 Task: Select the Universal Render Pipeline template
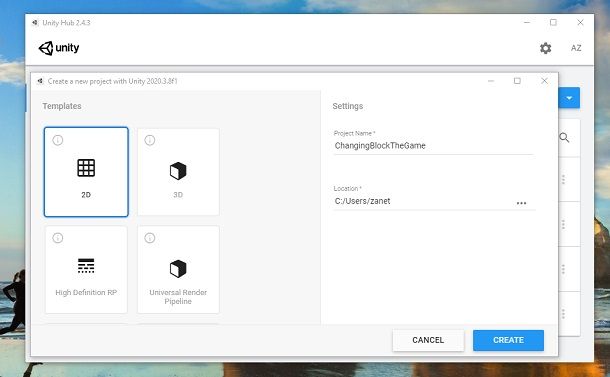[x=178, y=270]
